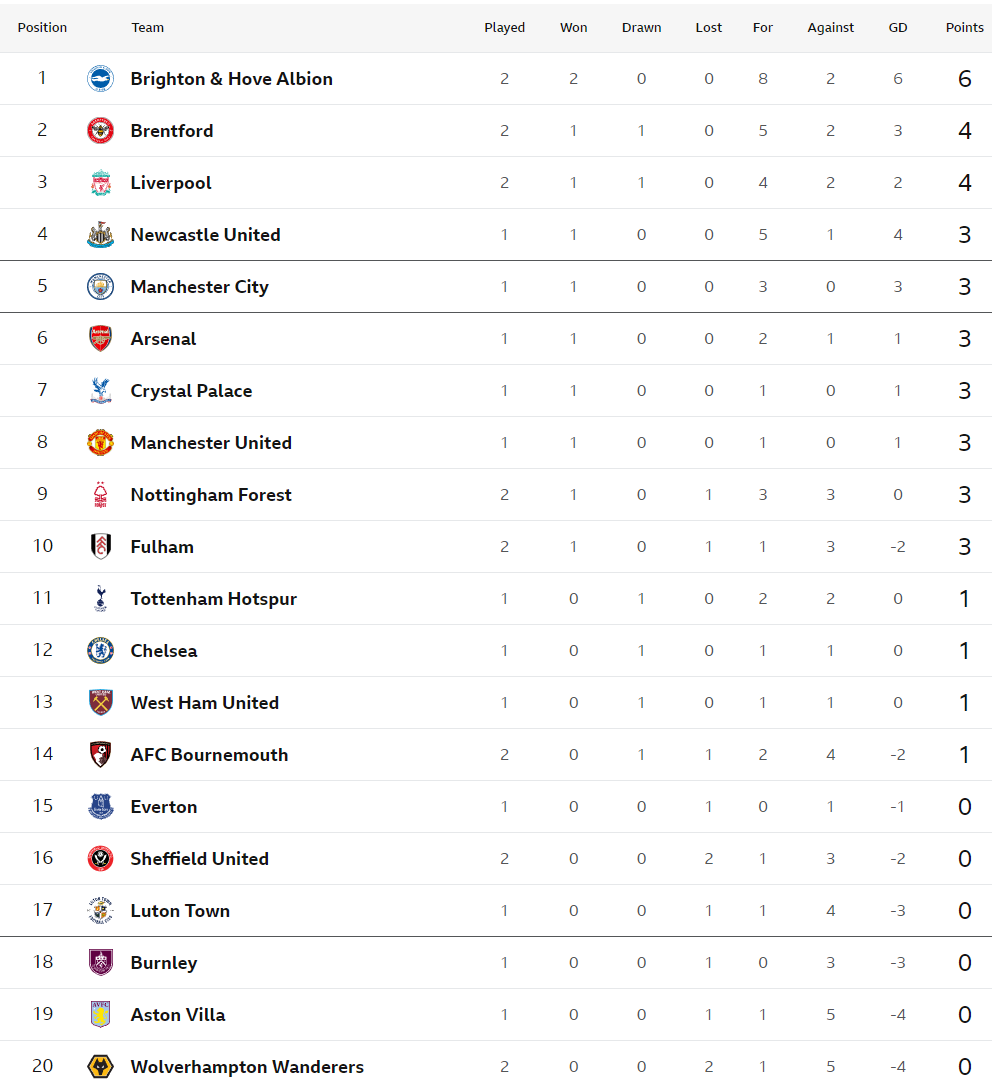
Task: Click the Wolverhampton Wanderers wolf crest
Action: click(100, 1067)
